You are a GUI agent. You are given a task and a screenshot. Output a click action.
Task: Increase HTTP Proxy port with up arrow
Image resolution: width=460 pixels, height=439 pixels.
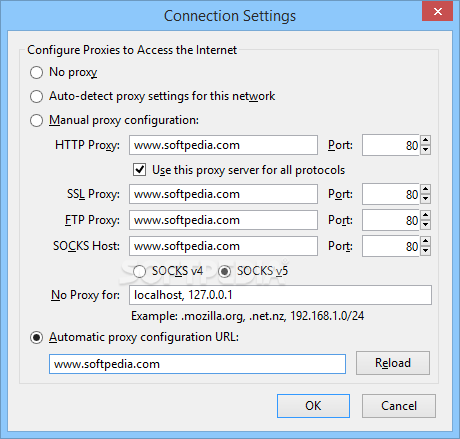(425, 140)
